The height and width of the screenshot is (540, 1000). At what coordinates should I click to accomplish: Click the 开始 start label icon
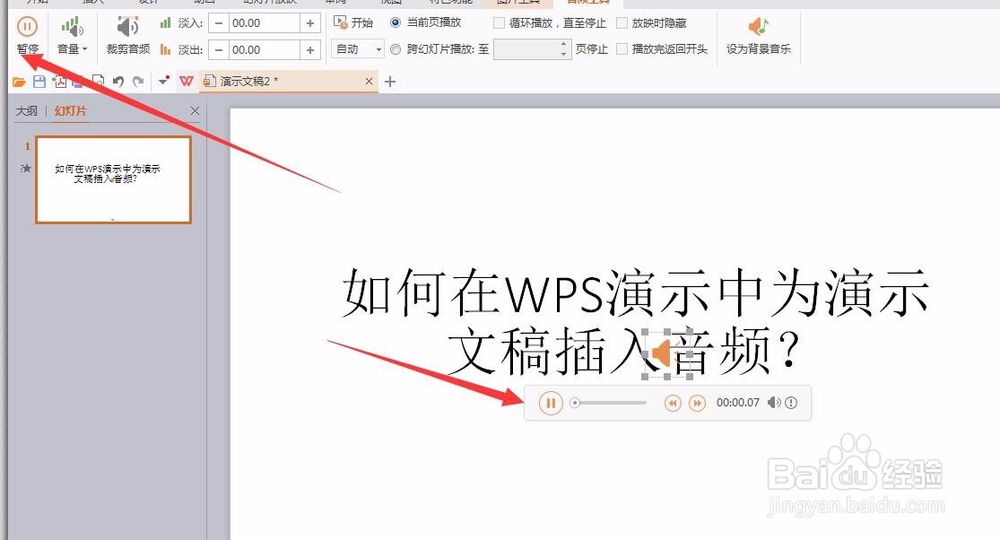pyautogui.click(x=341, y=22)
